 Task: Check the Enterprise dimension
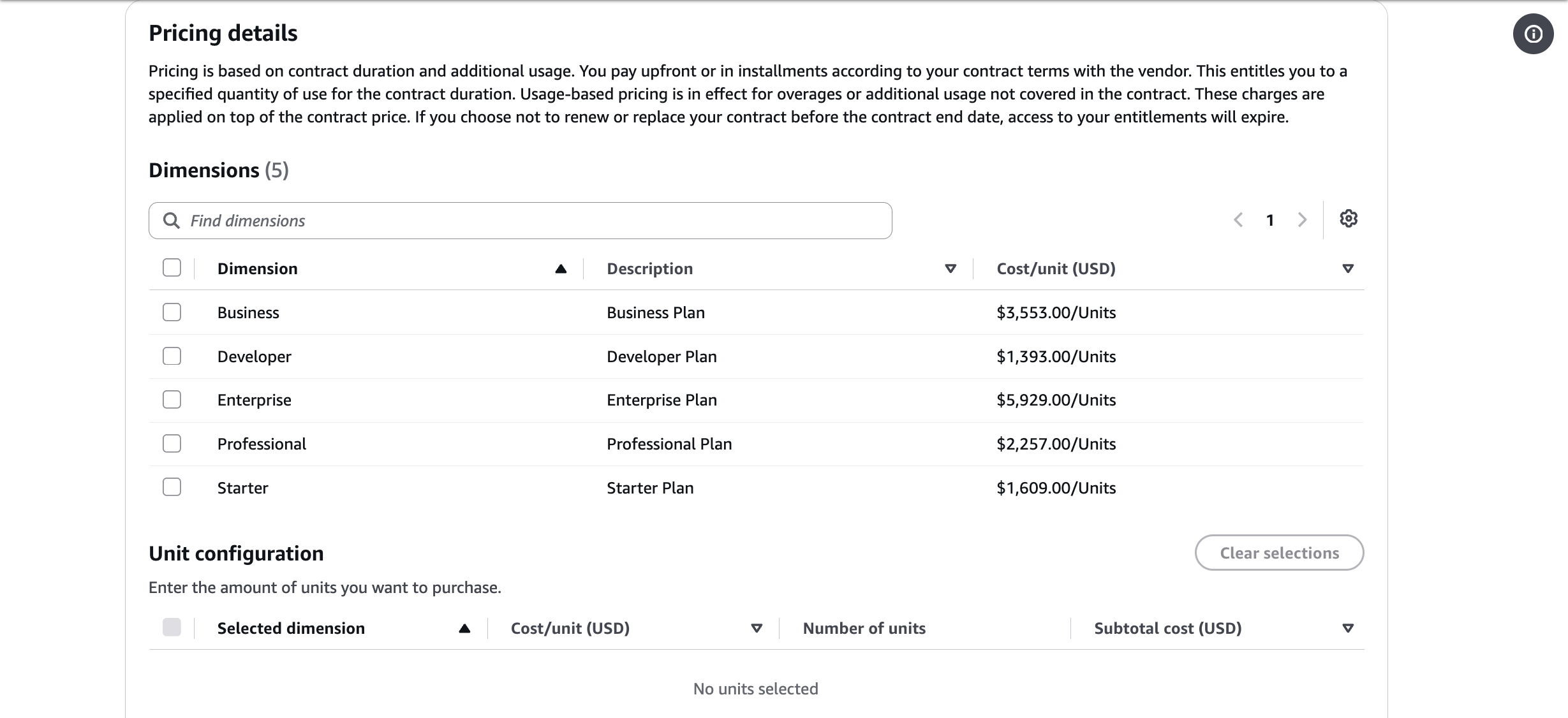tap(172, 400)
